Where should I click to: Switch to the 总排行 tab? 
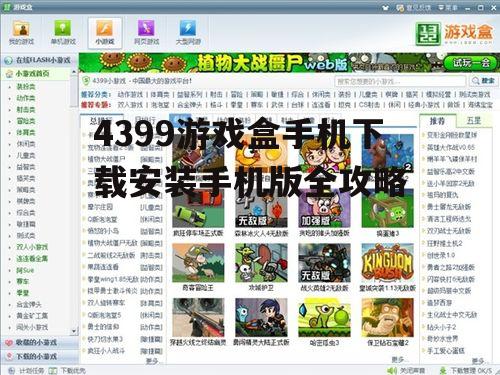click(101, 121)
